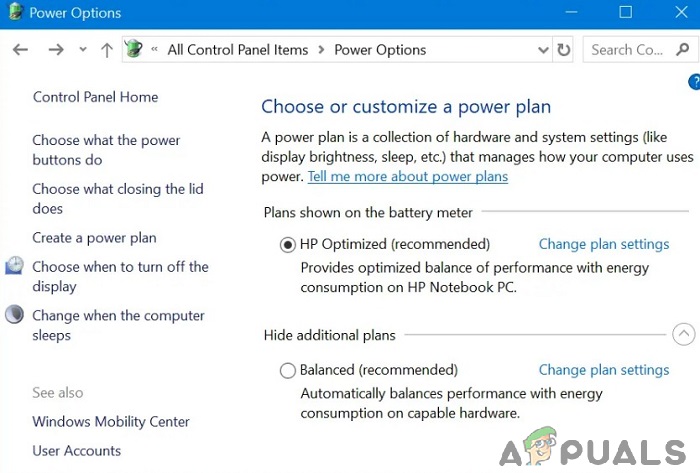The width and height of the screenshot is (700, 473).
Task: Click the back navigation arrow
Action: tap(21, 50)
